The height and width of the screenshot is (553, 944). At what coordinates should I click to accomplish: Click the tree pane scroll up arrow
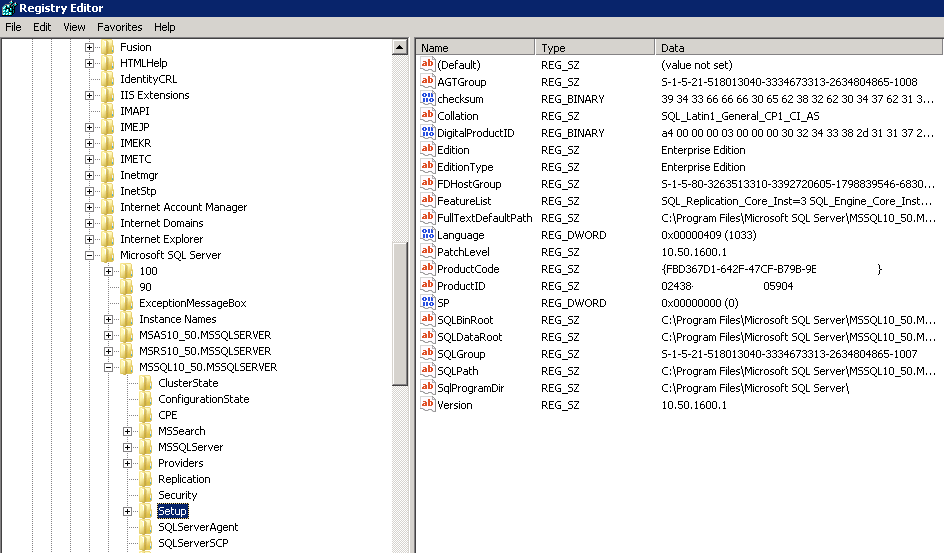coord(400,47)
